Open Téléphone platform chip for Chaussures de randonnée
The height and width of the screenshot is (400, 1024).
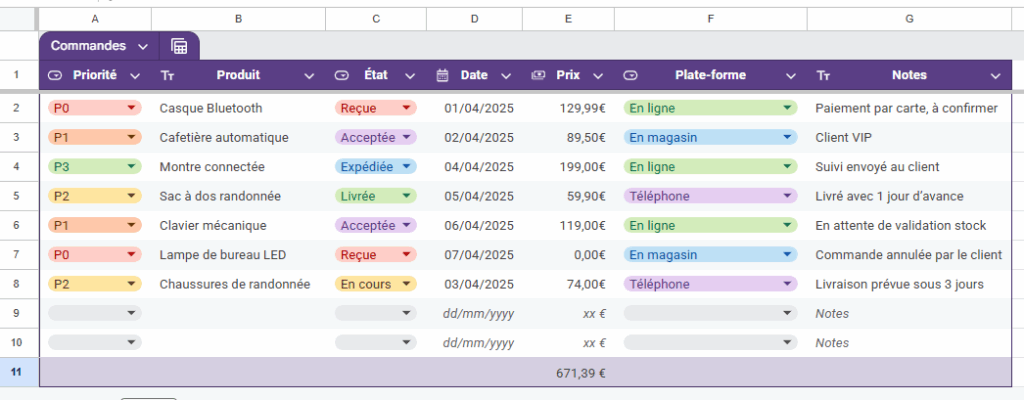point(711,284)
